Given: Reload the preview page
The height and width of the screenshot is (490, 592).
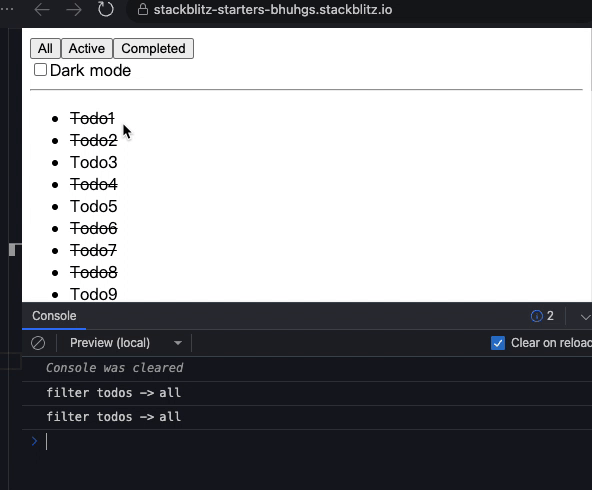Looking at the screenshot, I should pos(106,9).
